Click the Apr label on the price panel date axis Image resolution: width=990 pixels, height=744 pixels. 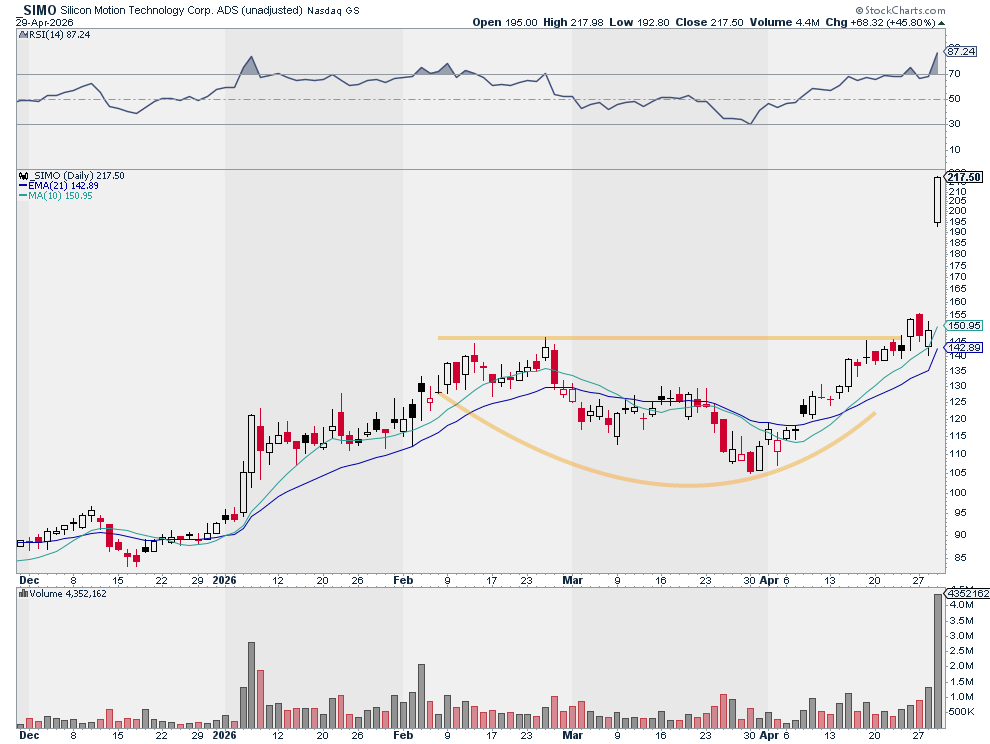[768, 580]
